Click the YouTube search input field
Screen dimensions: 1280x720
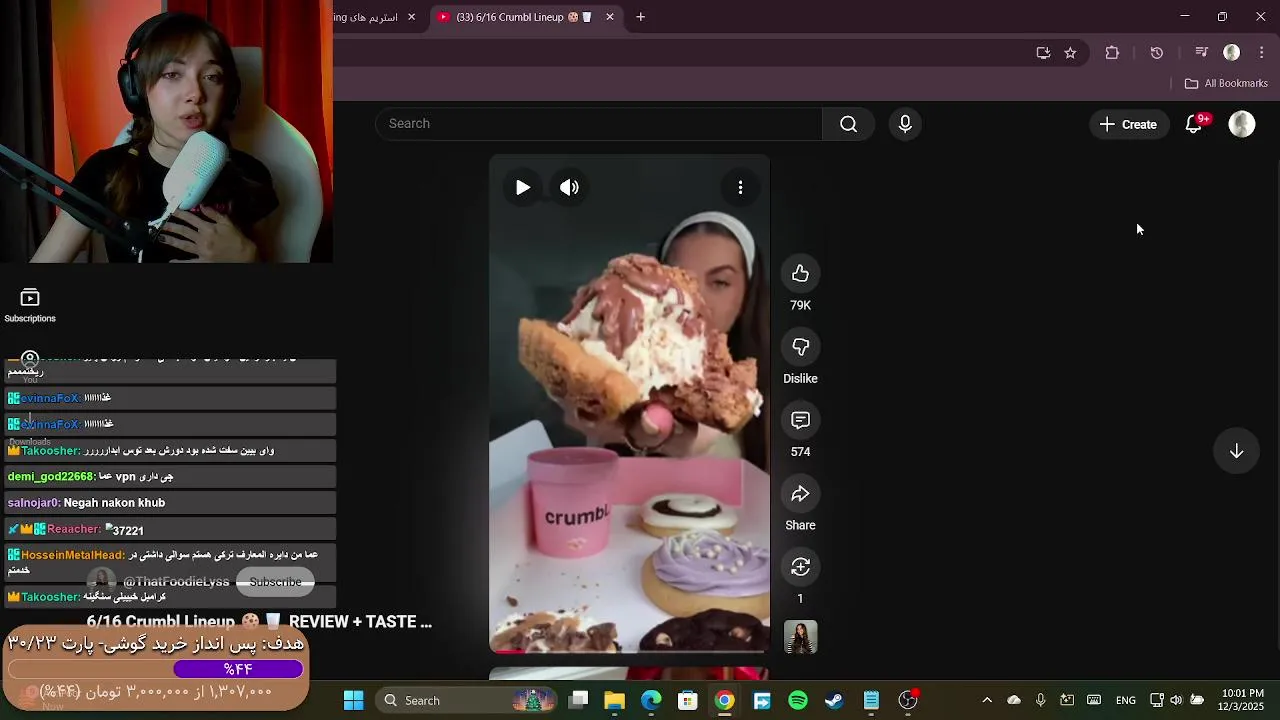click(598, 124)
